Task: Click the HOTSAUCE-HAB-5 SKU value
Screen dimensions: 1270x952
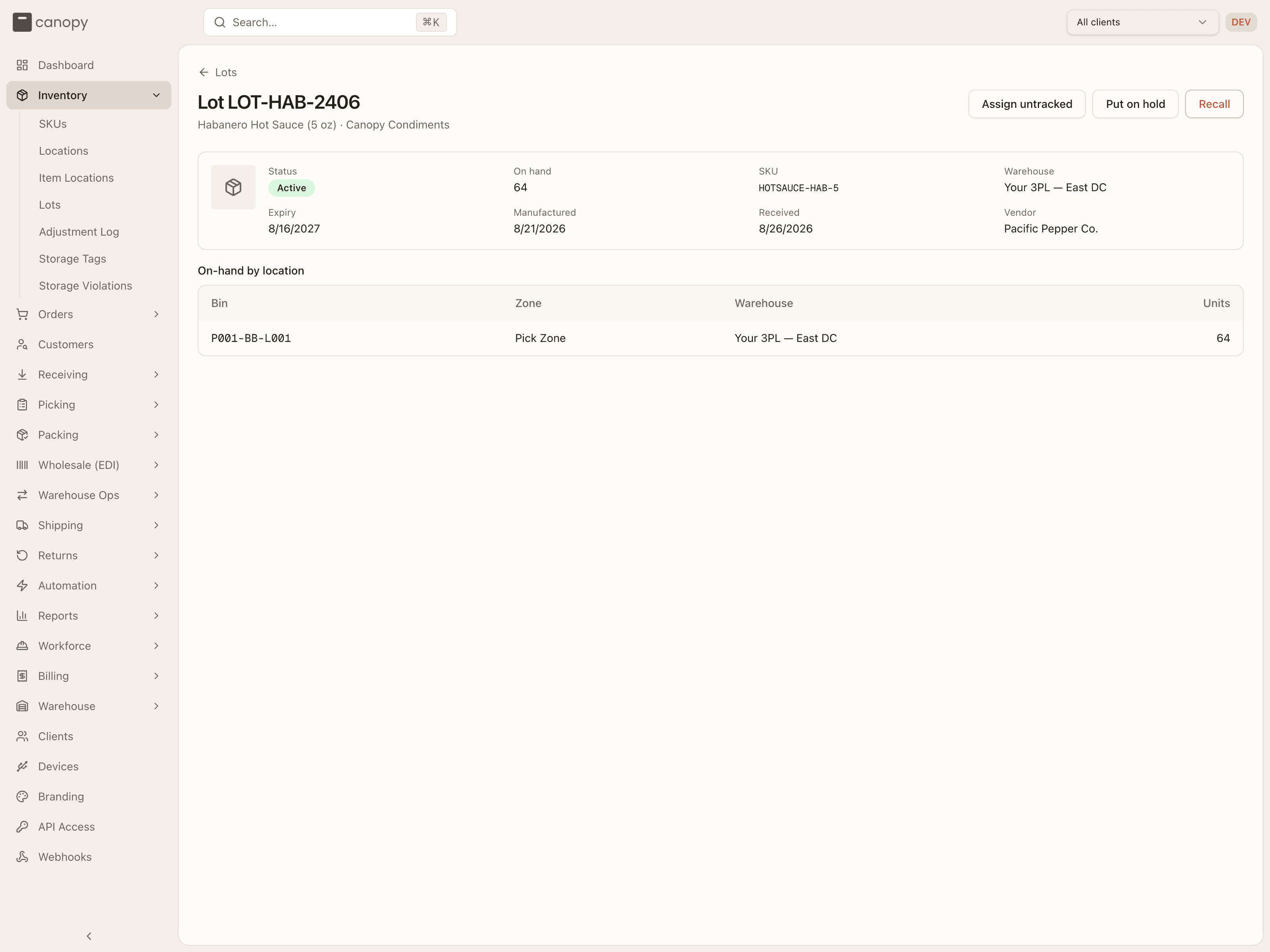Action: point(798,188)
